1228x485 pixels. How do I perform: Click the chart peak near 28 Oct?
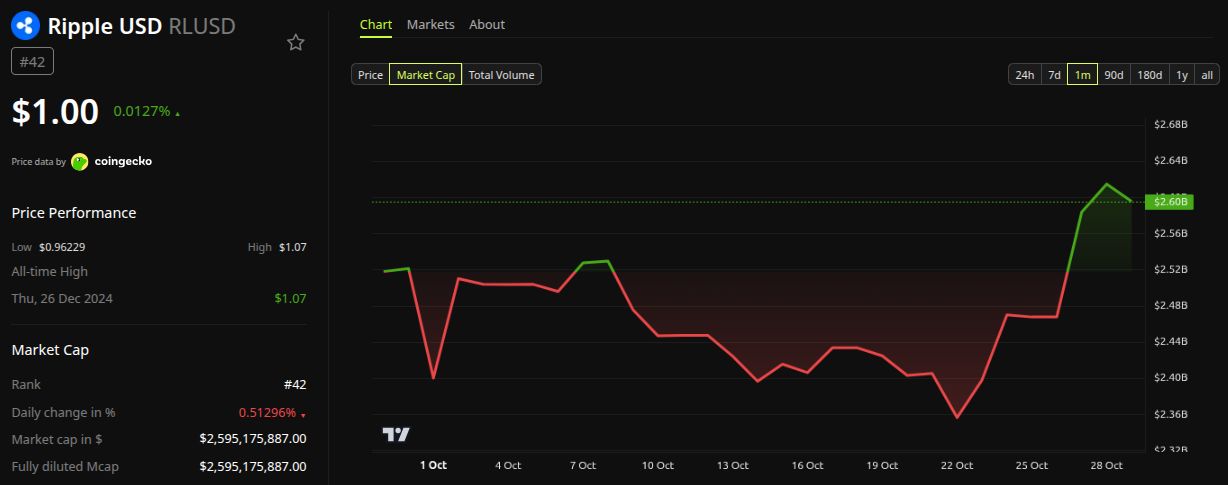(x=1107, y=184)
